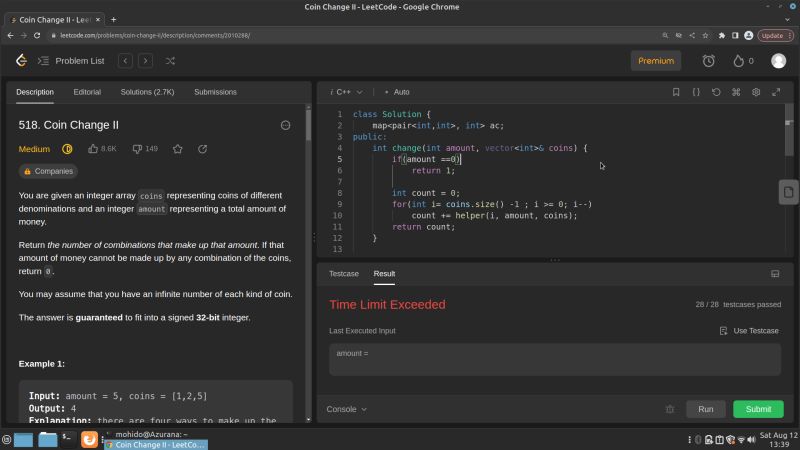Open the more options circle beside problem title
Image resolution: width=800 pixels, height=450 pixels.
point(285,125)
